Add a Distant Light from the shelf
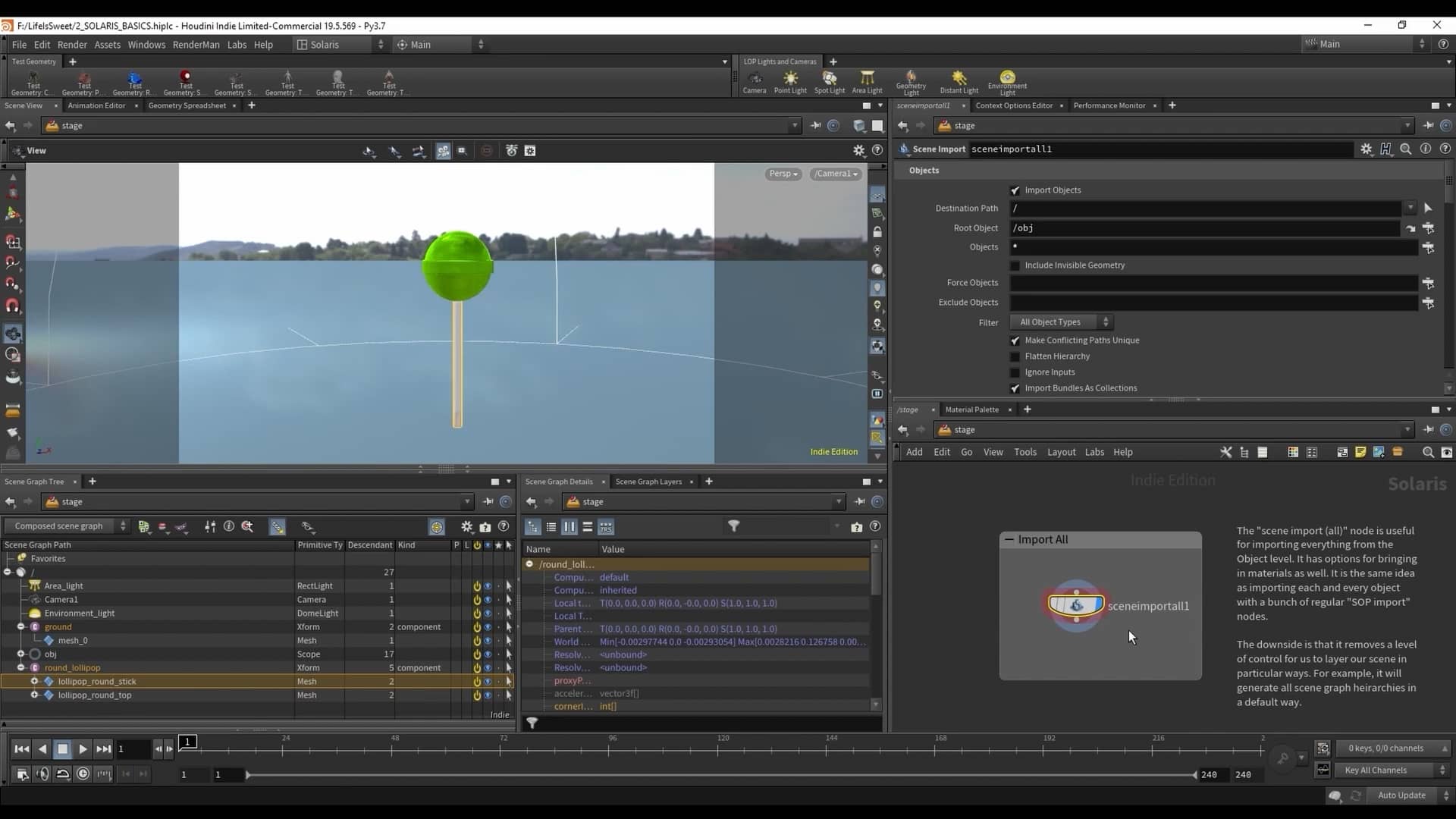The height and width of the screenshot is (819, 1456). pyautogui.click(x=959, y=81)
